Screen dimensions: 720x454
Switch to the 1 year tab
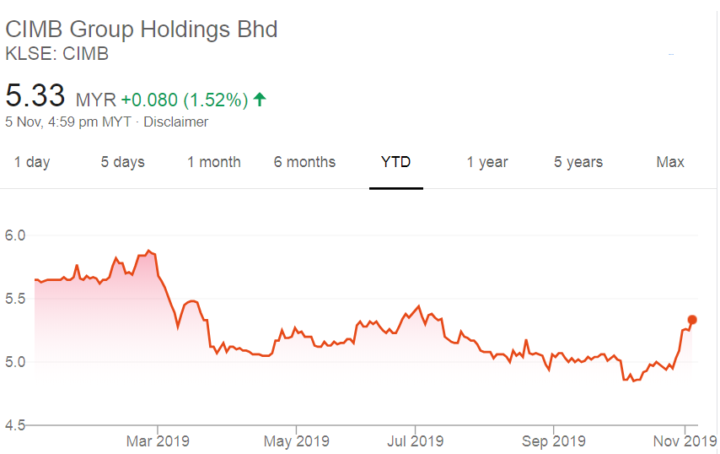(x=487, y=162)
